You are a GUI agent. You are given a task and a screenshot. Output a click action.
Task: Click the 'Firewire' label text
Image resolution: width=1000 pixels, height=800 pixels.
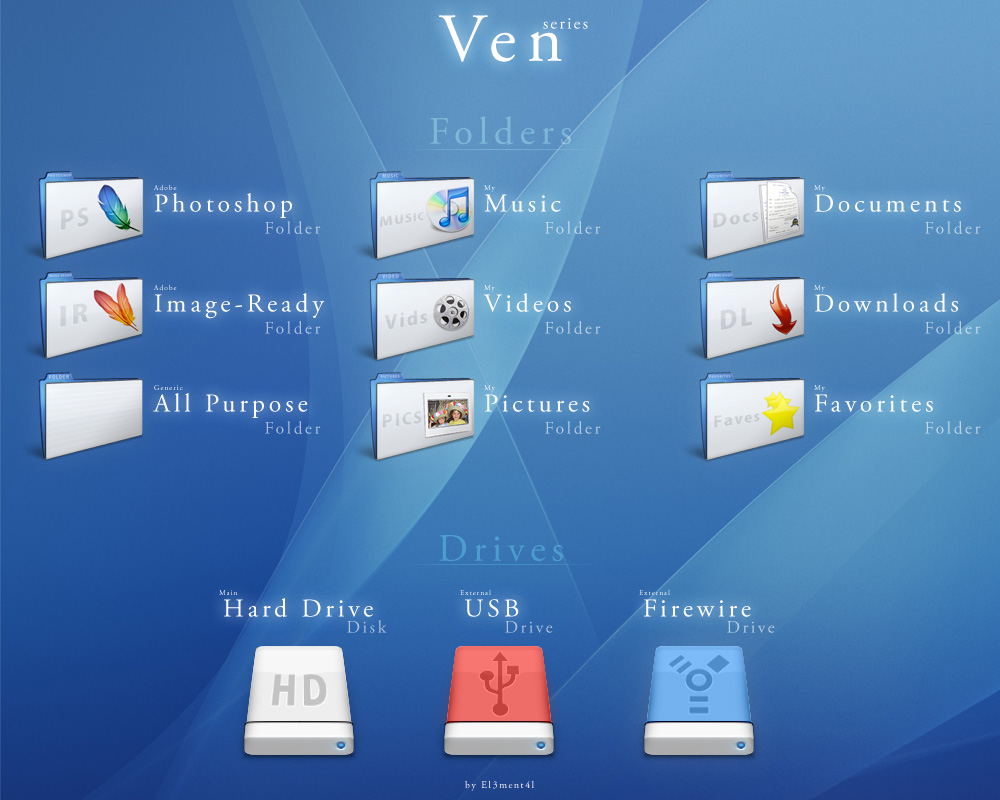click(698, 609)
